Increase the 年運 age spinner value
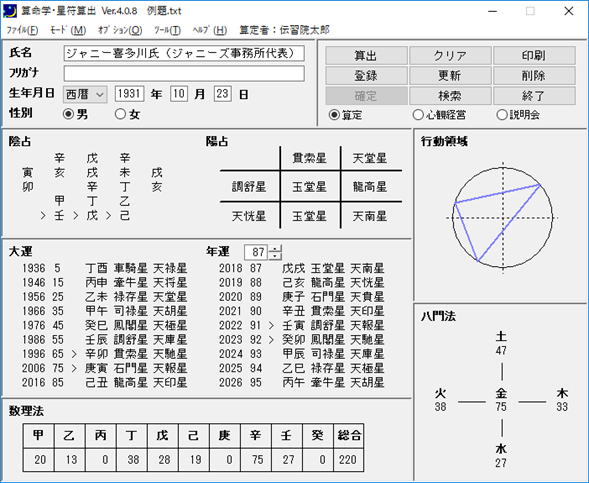This screenshot has width=589, height=483. [275, 248]
